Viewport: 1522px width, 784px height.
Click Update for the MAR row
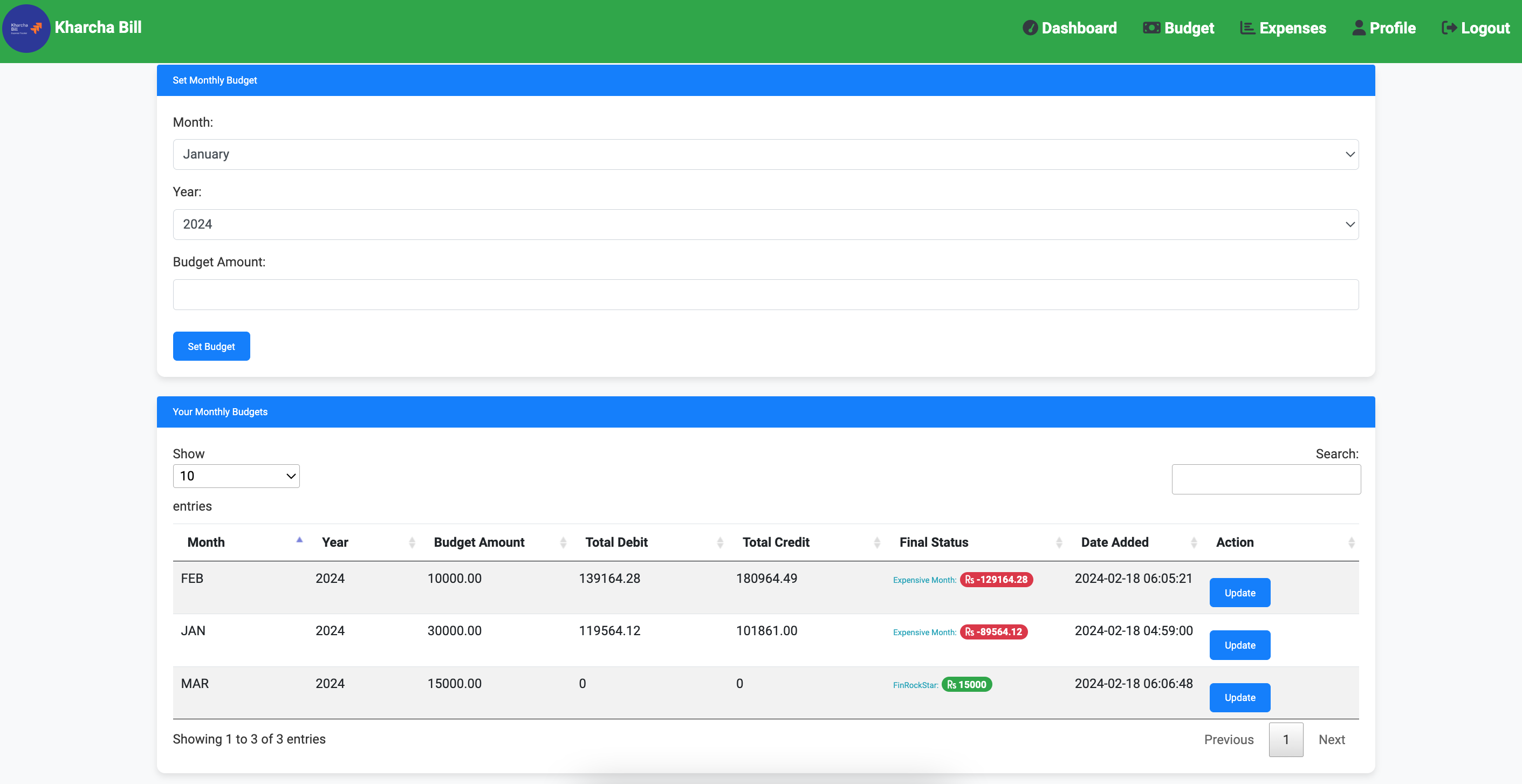click(x=1239, y=697)
